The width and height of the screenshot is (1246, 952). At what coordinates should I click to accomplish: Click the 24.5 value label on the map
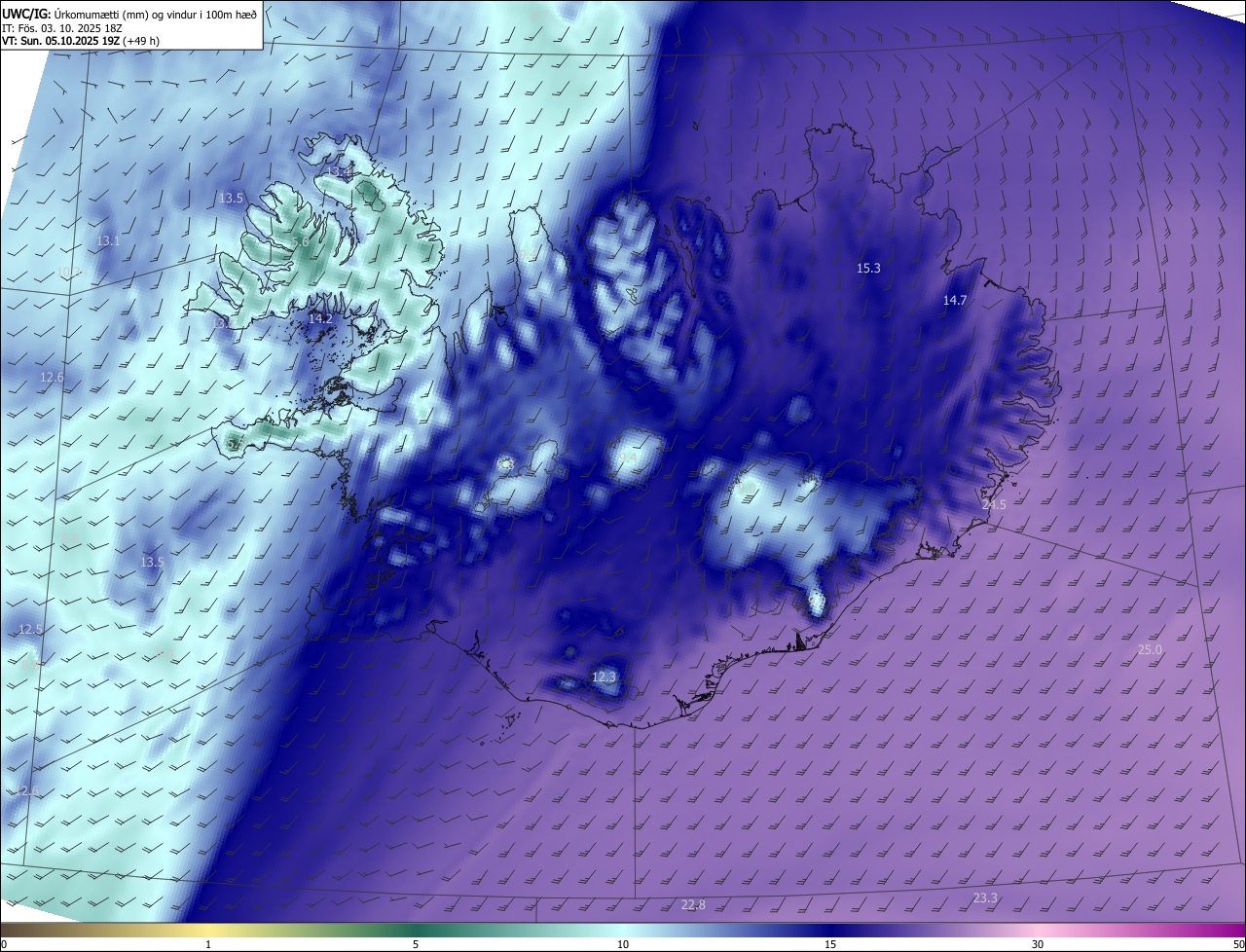pos(994,505)
